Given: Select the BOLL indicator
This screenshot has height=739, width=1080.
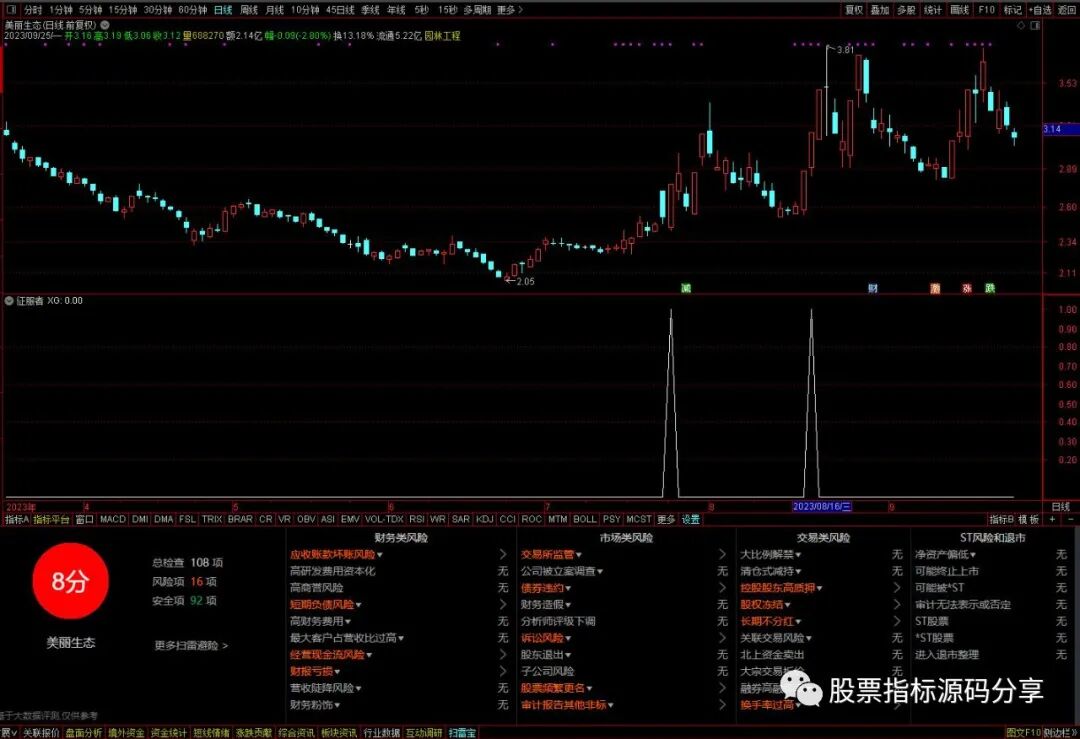Looking at the screenshot, I should [585, 519].
